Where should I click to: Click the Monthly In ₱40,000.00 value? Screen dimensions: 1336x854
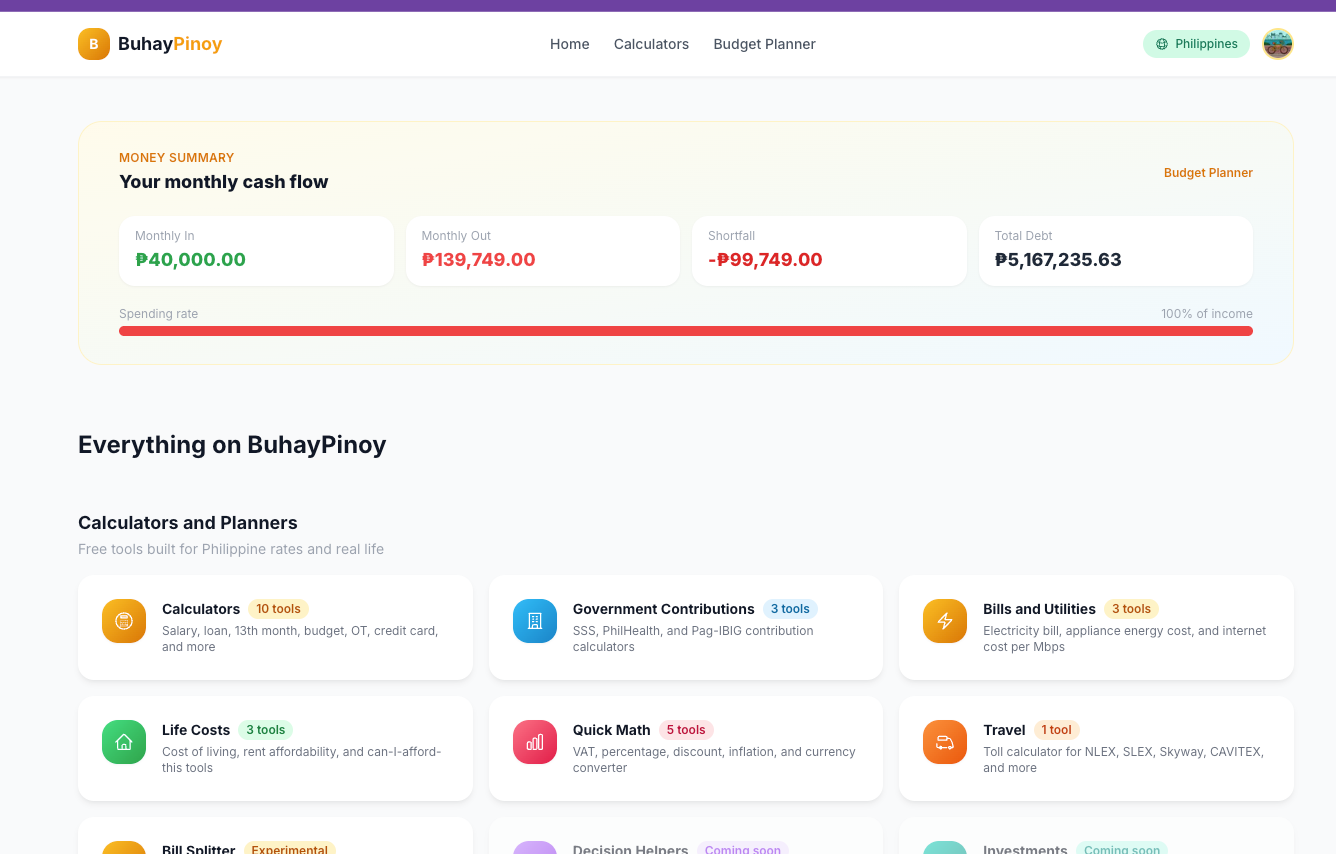[190, 260]
